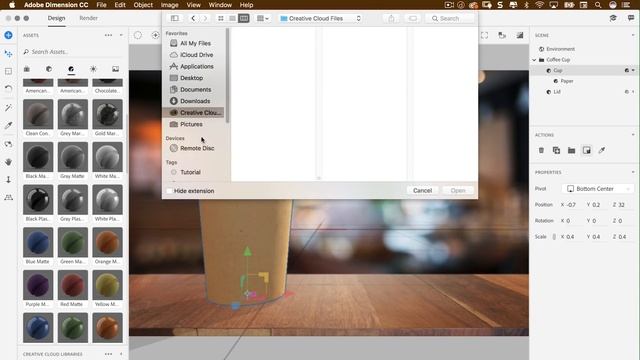Screen dimensions: 640x360
Task: Select the Black Plastic material thumbnail
Action: coord(38,200)
